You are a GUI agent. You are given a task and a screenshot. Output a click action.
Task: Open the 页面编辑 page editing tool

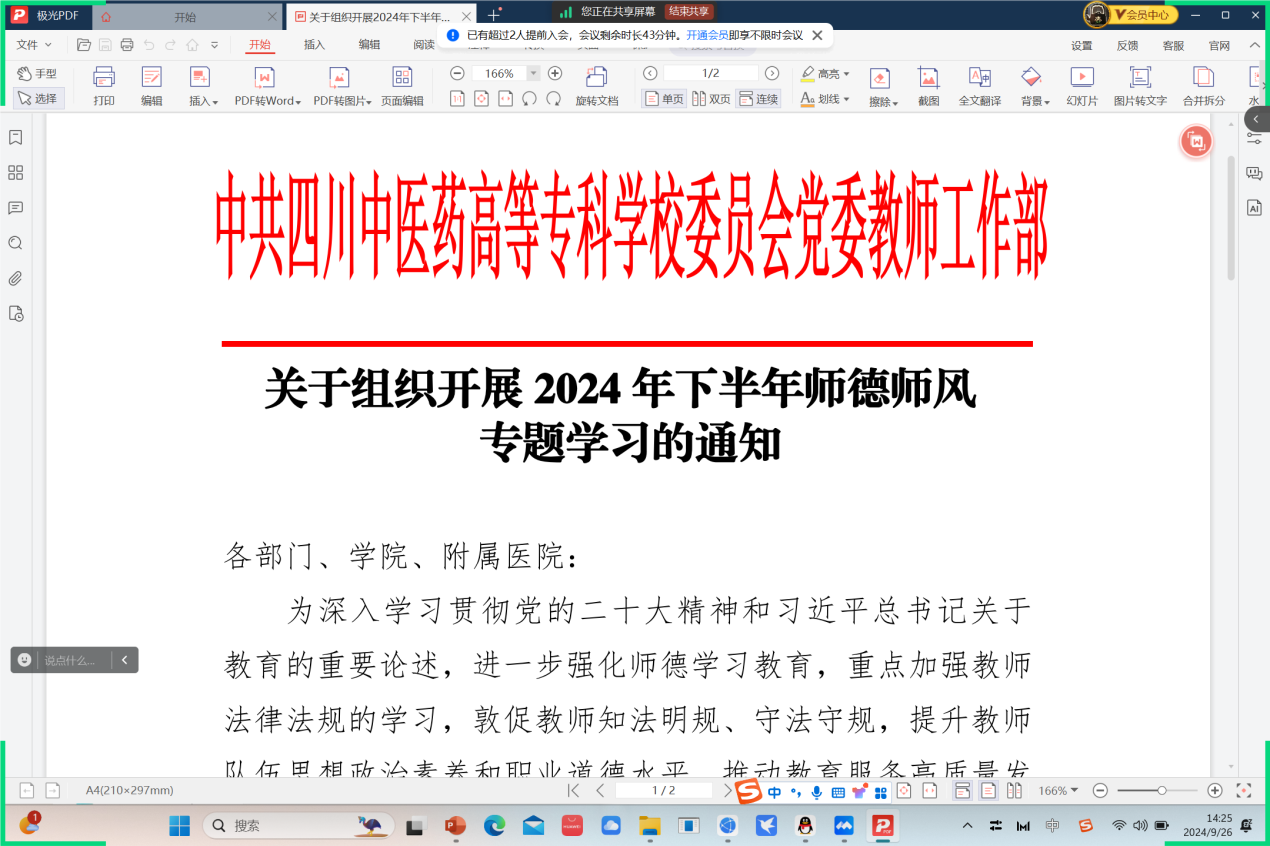[402, 87]
